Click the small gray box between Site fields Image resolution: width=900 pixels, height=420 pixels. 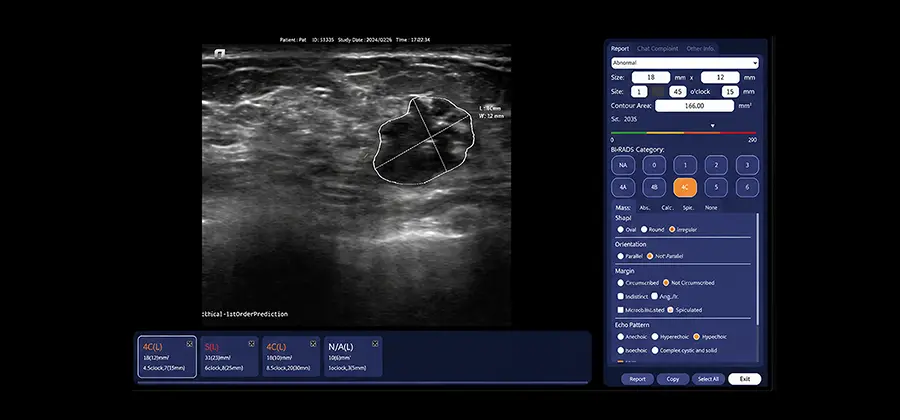click(658, 92)
